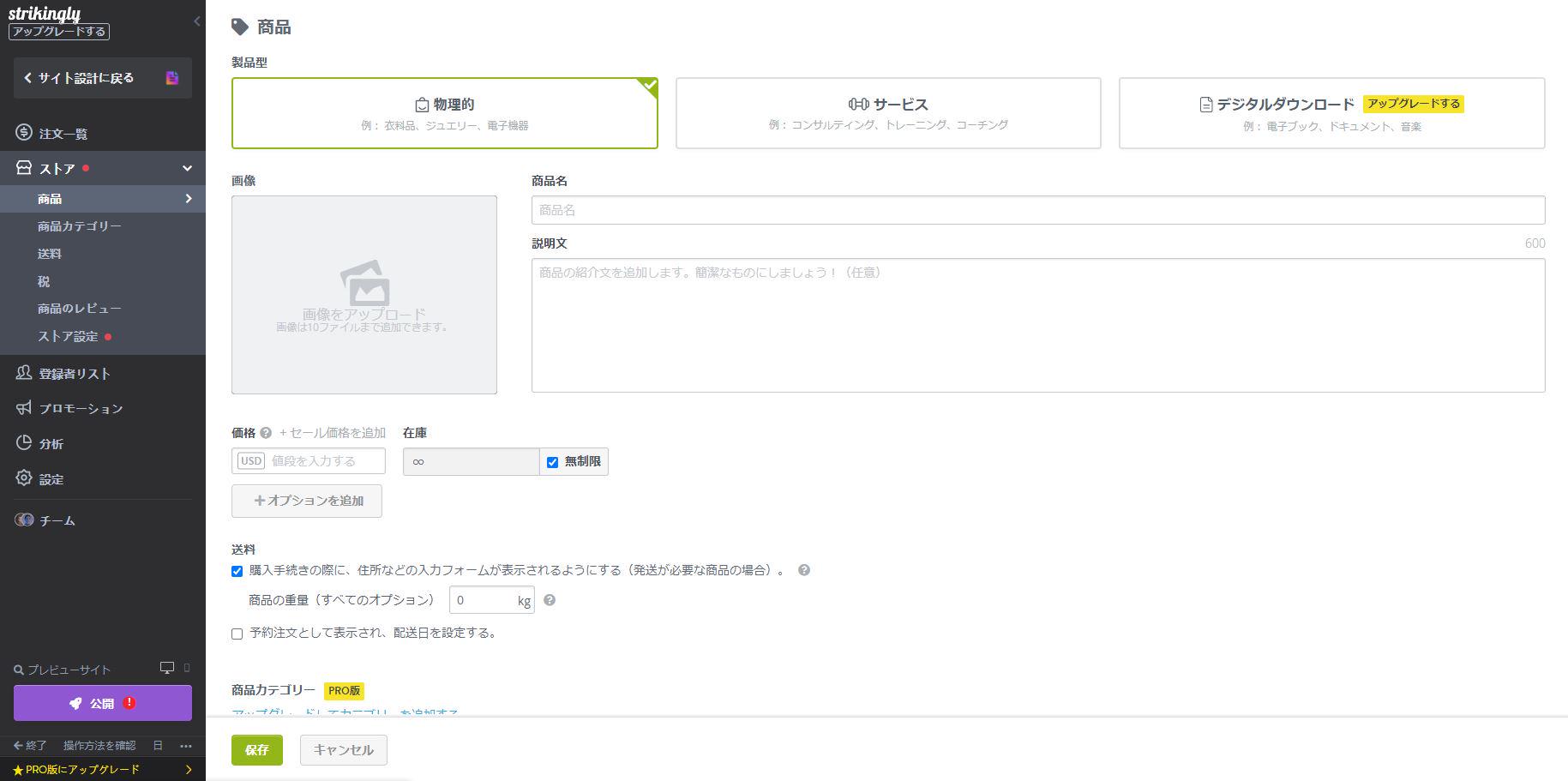Expand the 商品 submenu arrow
1568x781 pixels.
(189, 199)
